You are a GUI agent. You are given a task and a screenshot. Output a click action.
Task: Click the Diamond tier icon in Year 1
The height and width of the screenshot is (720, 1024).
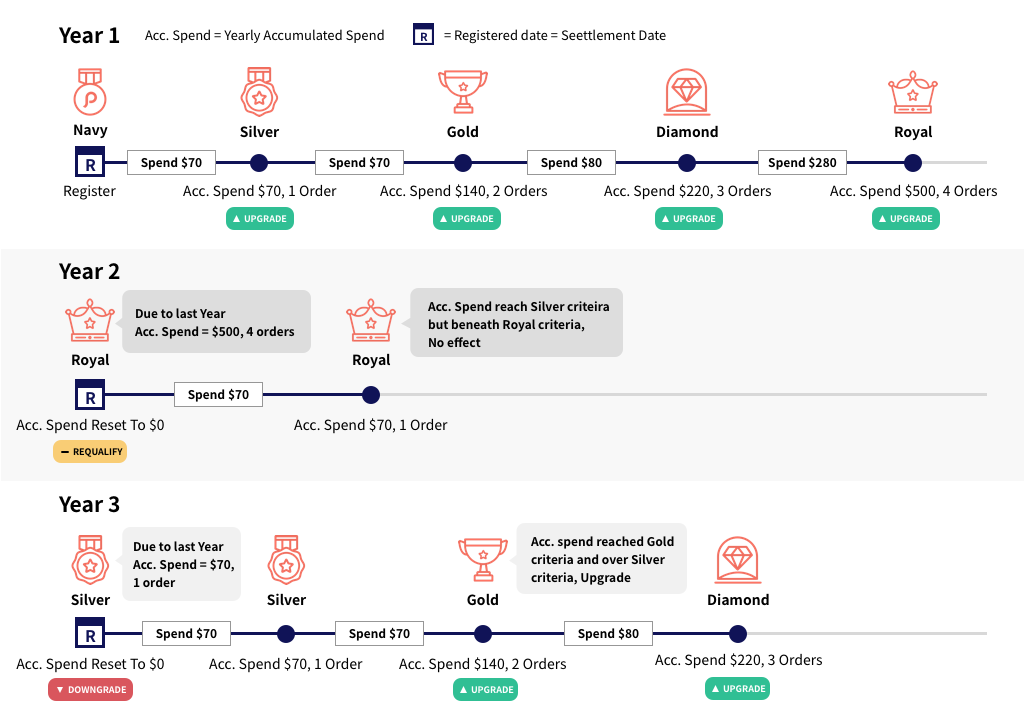click(687, 92)
